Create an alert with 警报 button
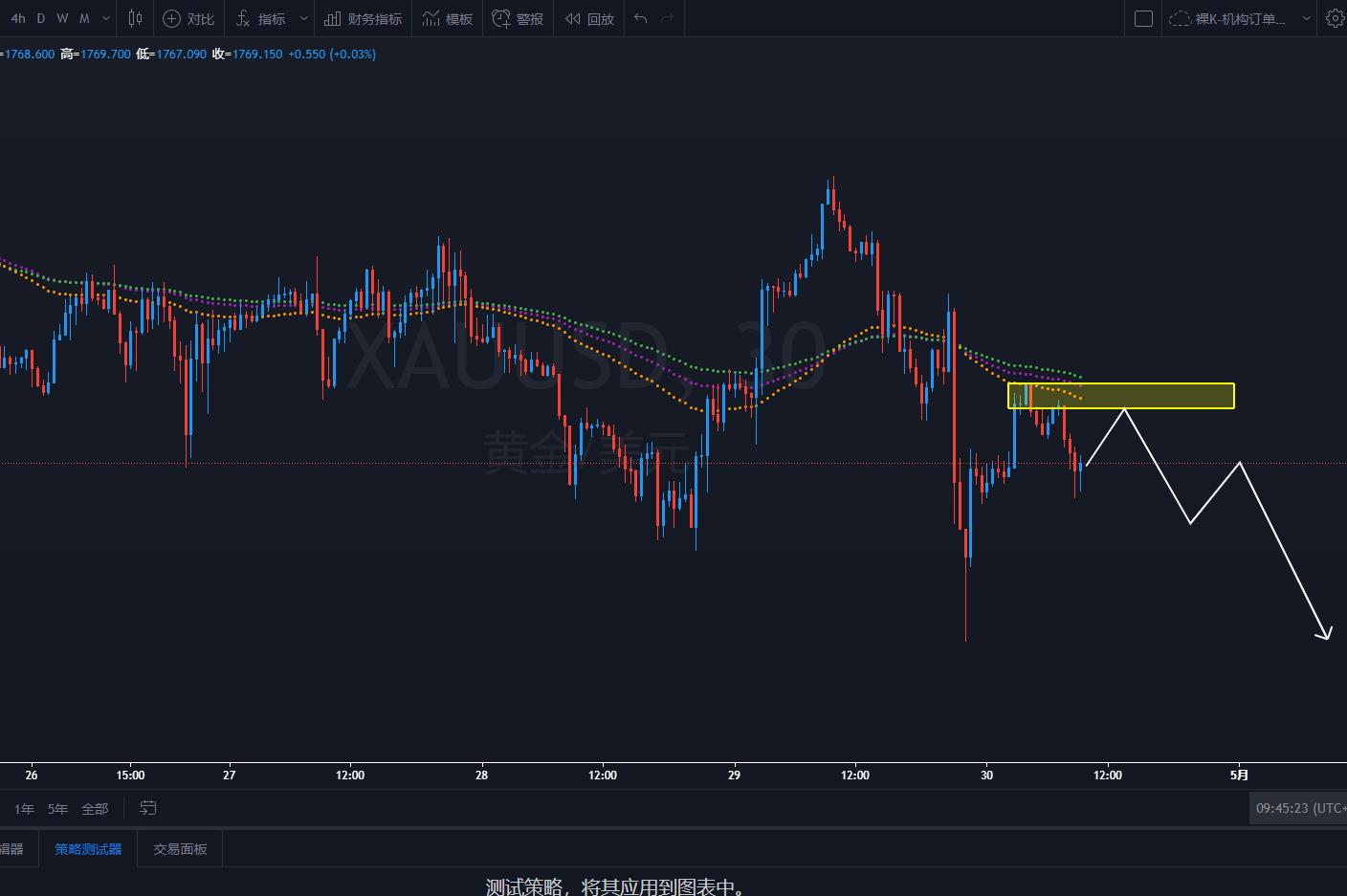Image resolution: width=1347 pixels, height=896 pixels. pos(518,18)
